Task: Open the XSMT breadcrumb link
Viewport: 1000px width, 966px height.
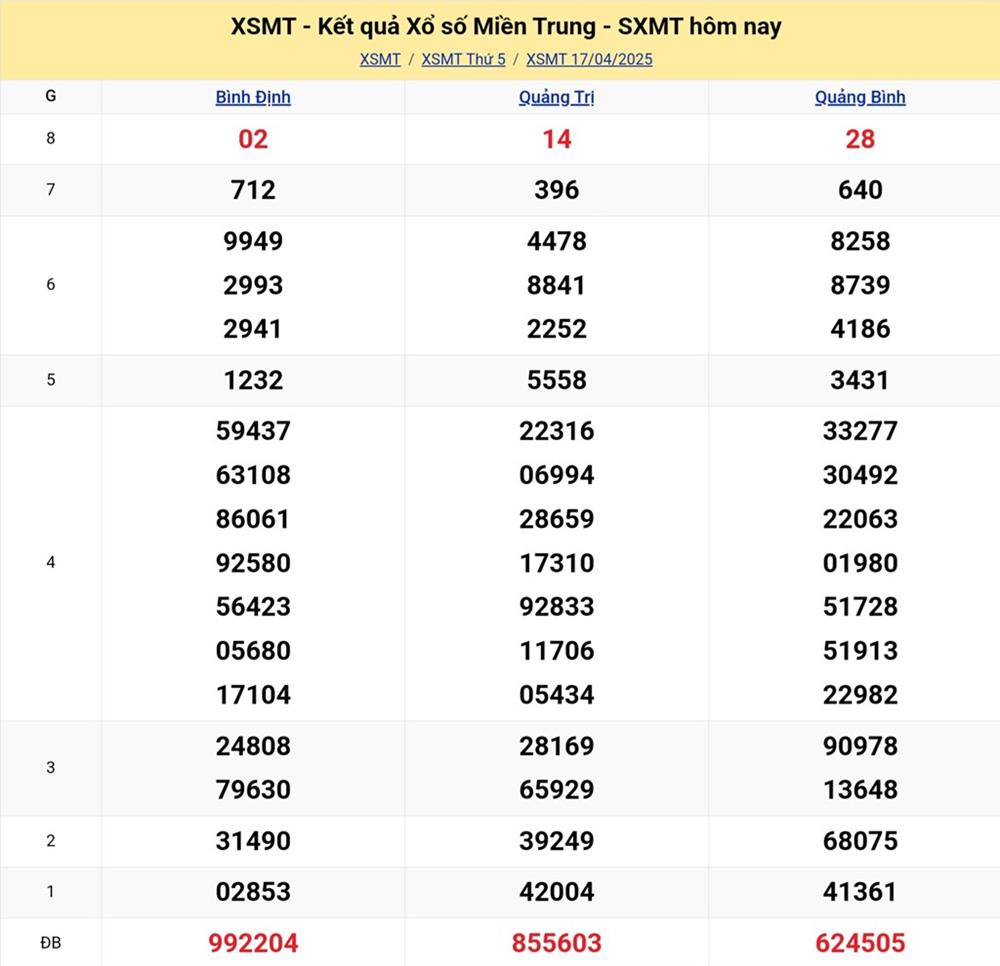Action: [x=380, y=59]
